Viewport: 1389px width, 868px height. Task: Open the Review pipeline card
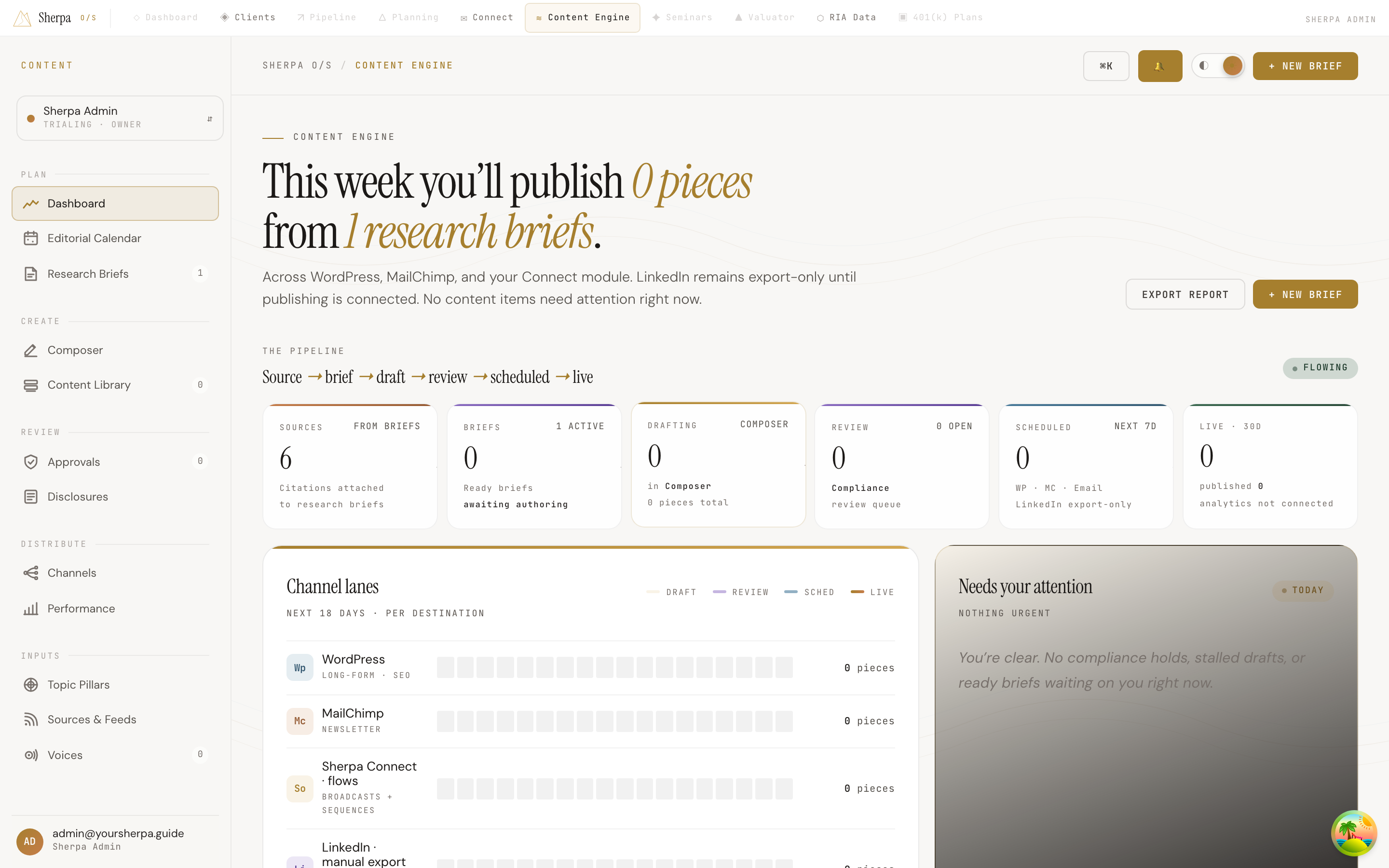tap(902, 466)
